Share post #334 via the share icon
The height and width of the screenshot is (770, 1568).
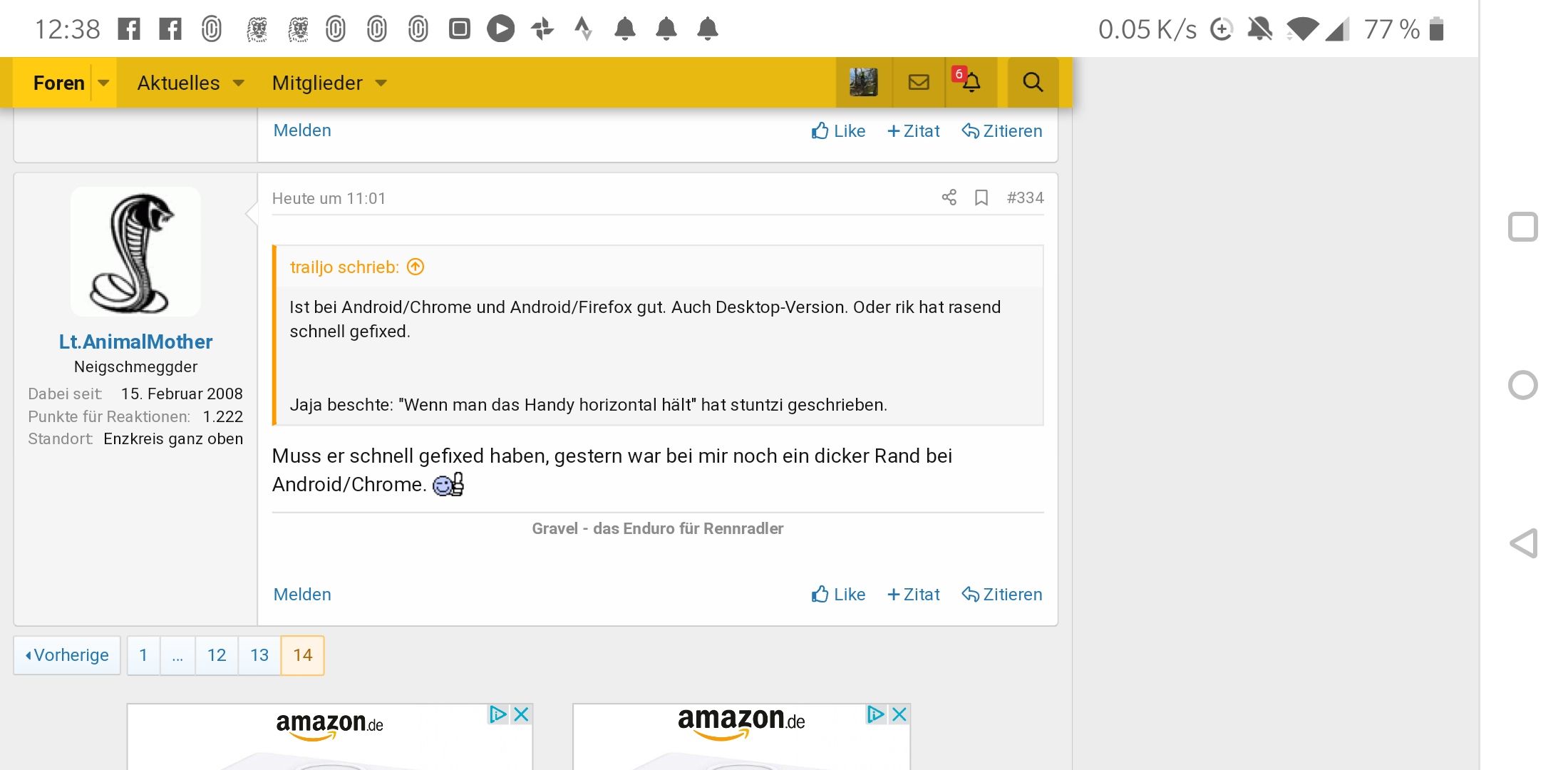[949, 197]
